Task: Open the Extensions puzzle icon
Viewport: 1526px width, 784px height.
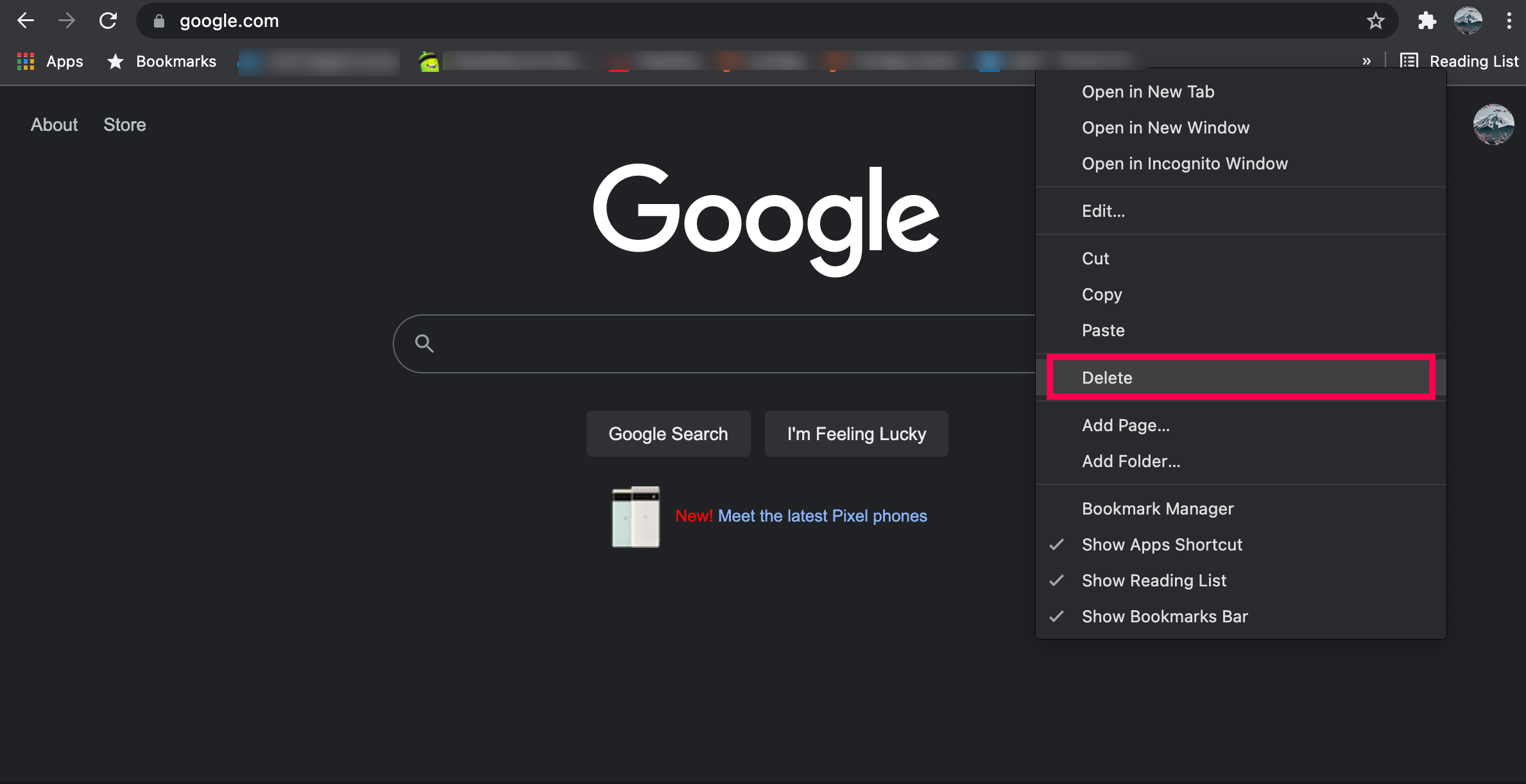Action: point(1427,21)
